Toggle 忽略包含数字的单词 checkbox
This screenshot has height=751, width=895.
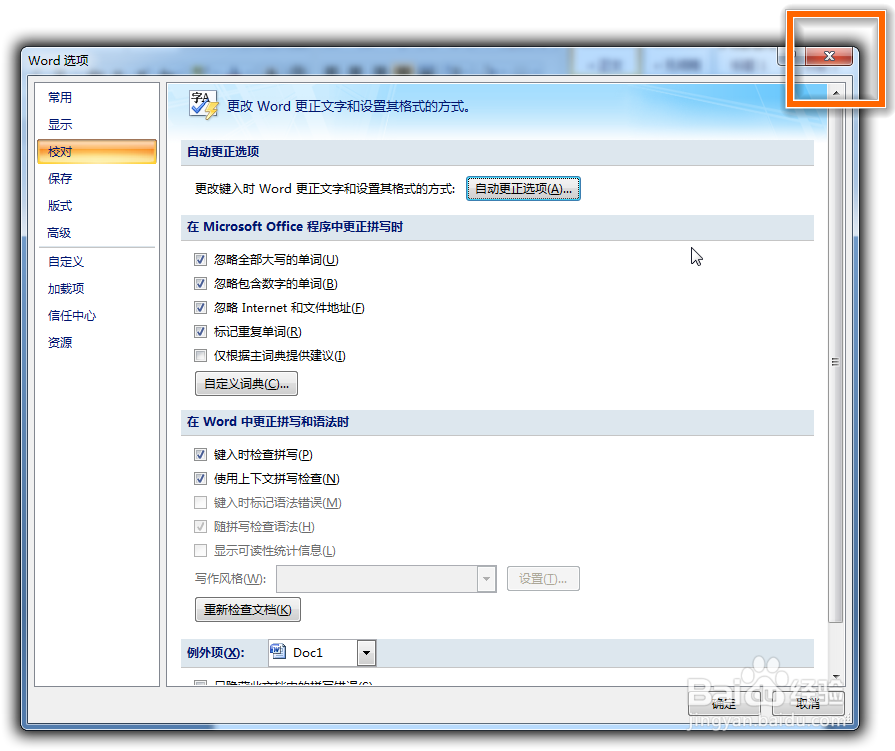pos(200,284)
